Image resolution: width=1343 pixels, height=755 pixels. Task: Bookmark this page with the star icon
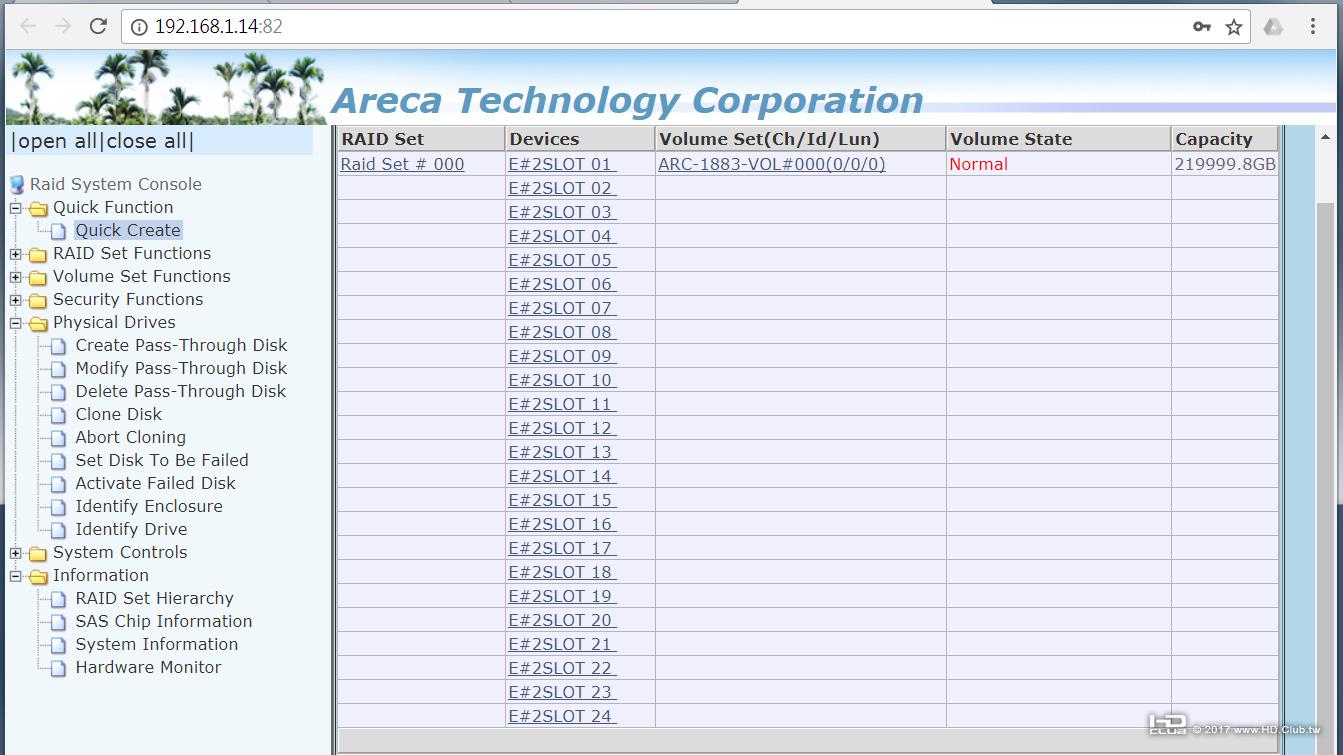click(x=1234, y=27)
